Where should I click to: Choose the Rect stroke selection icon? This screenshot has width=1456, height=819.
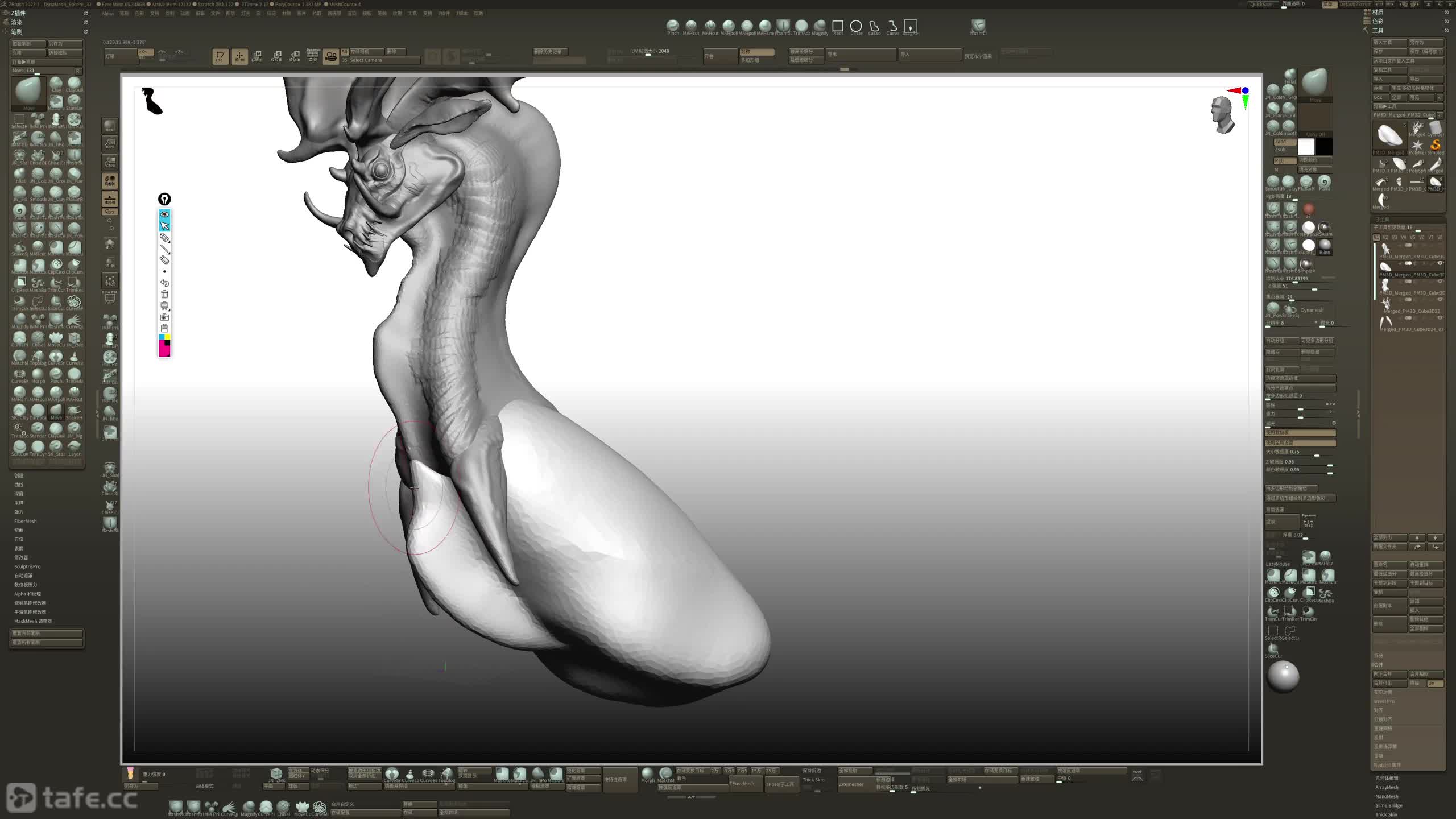[x=838, y=26]
